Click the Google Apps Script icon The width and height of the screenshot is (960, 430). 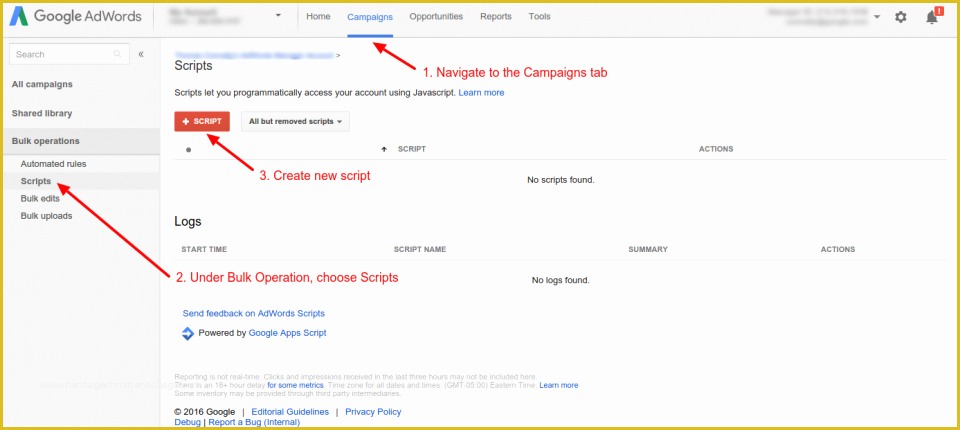point(188,333)
